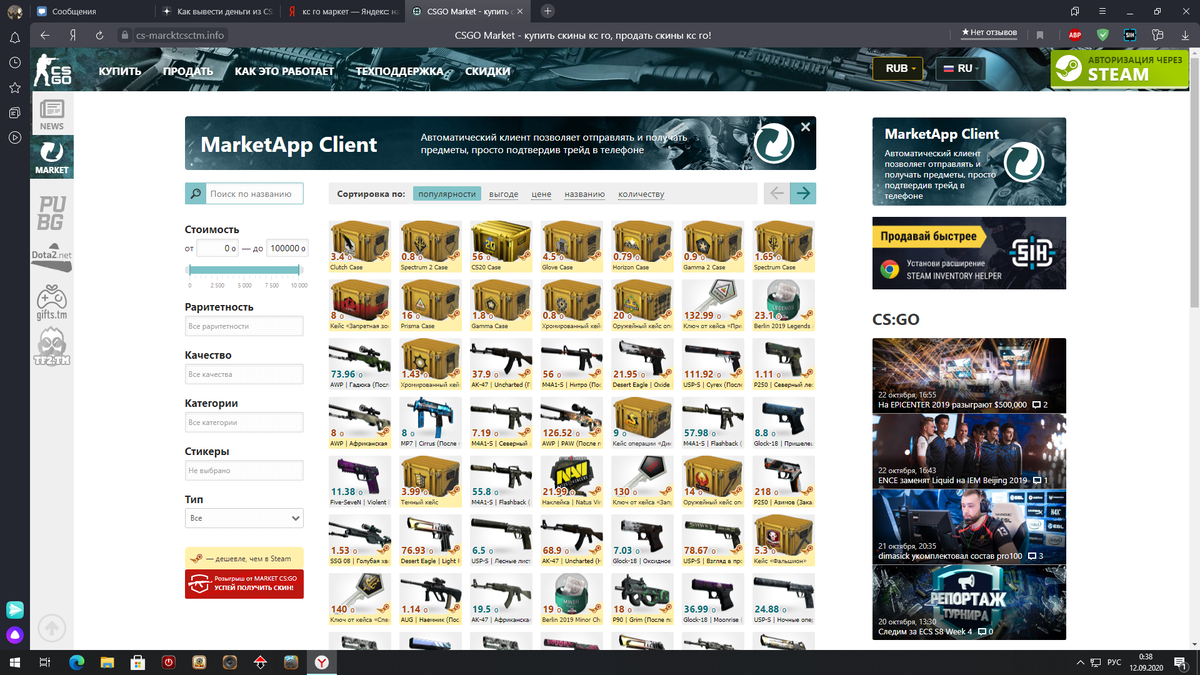This screenshot has width=1200, height=675.
Task: Click the Yandex Я home button
Action: click(73, 35)
